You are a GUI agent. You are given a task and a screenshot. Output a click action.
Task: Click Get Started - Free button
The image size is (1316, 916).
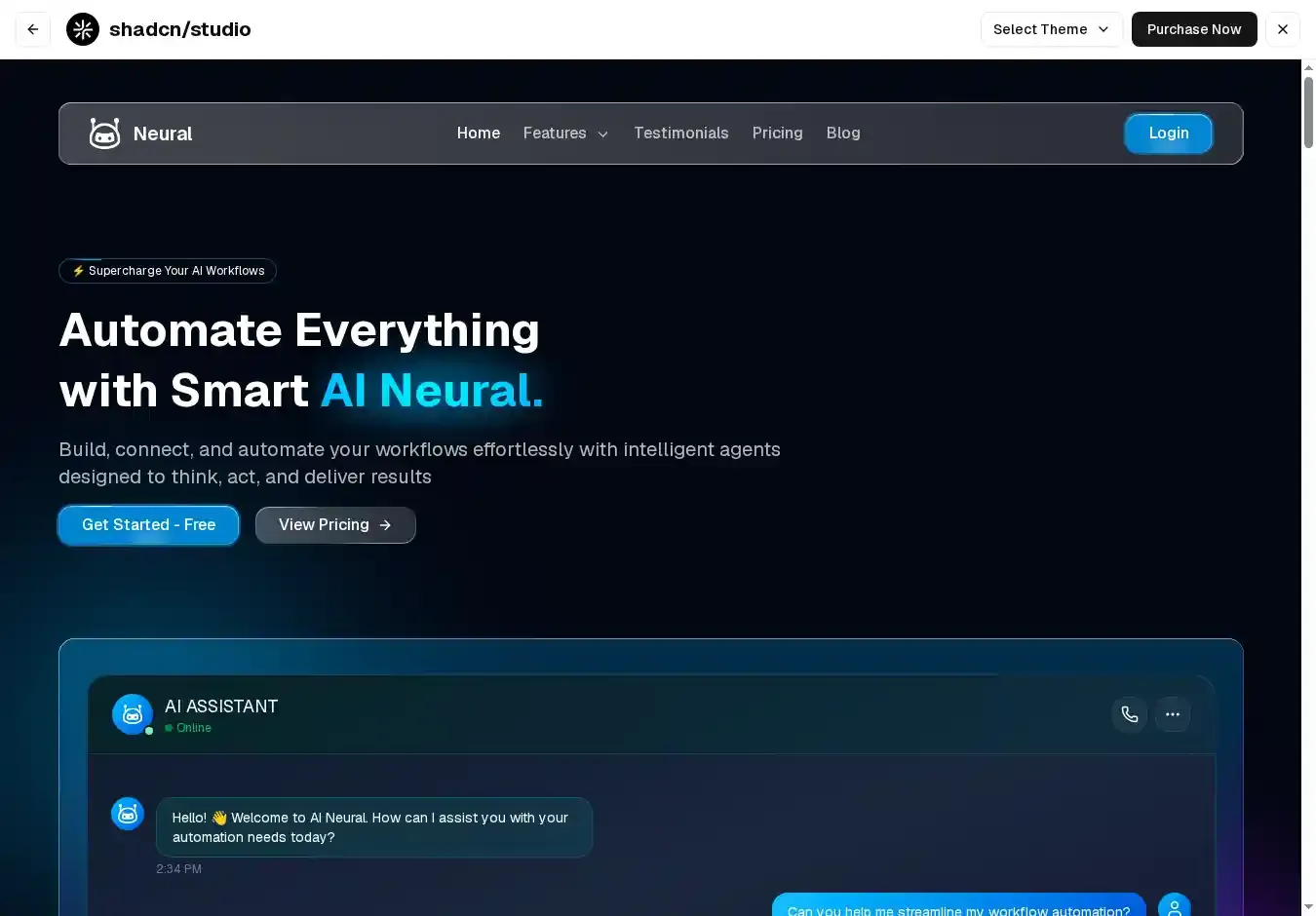click(148, 525)
